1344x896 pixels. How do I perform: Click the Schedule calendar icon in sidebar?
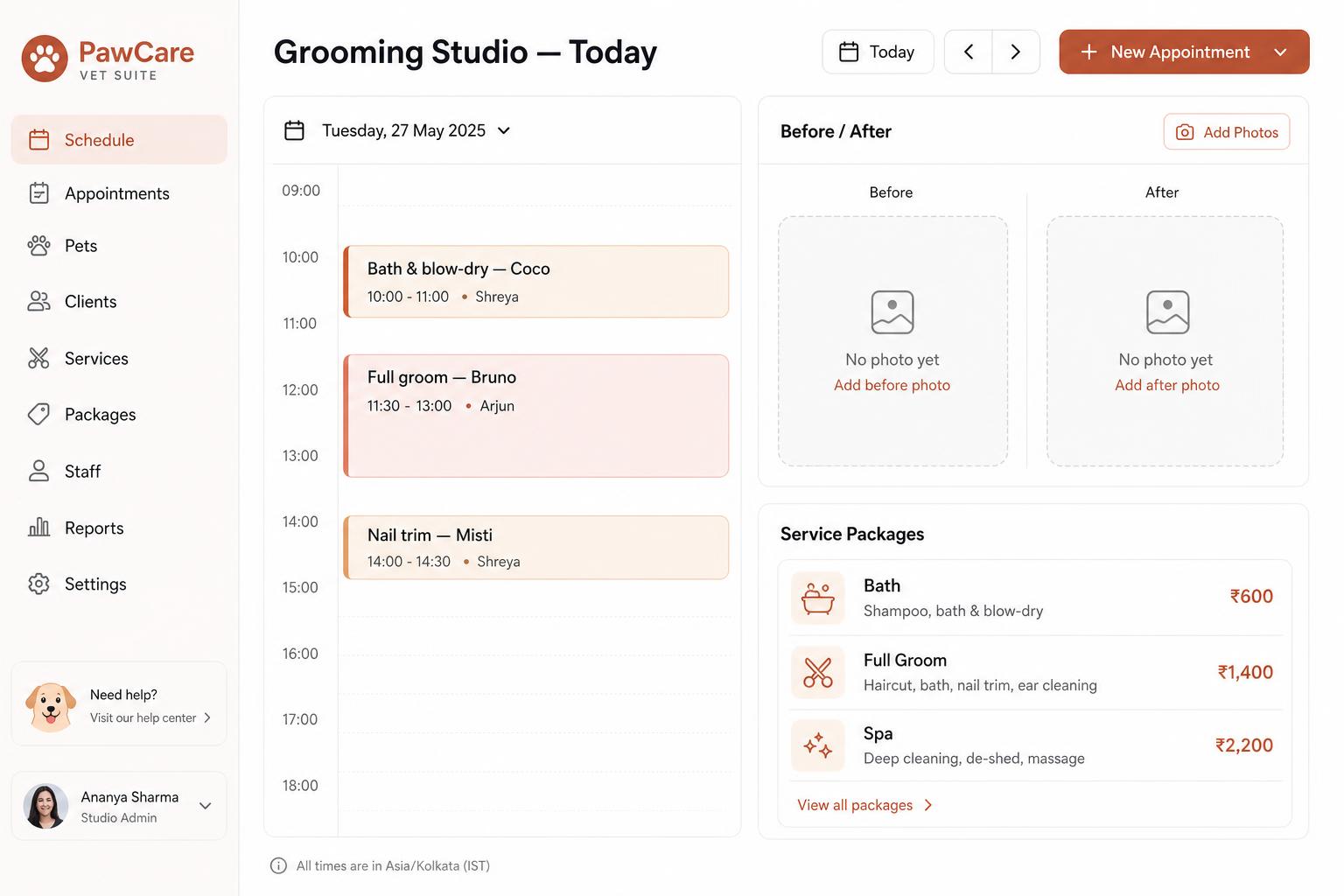click(38, 140)
